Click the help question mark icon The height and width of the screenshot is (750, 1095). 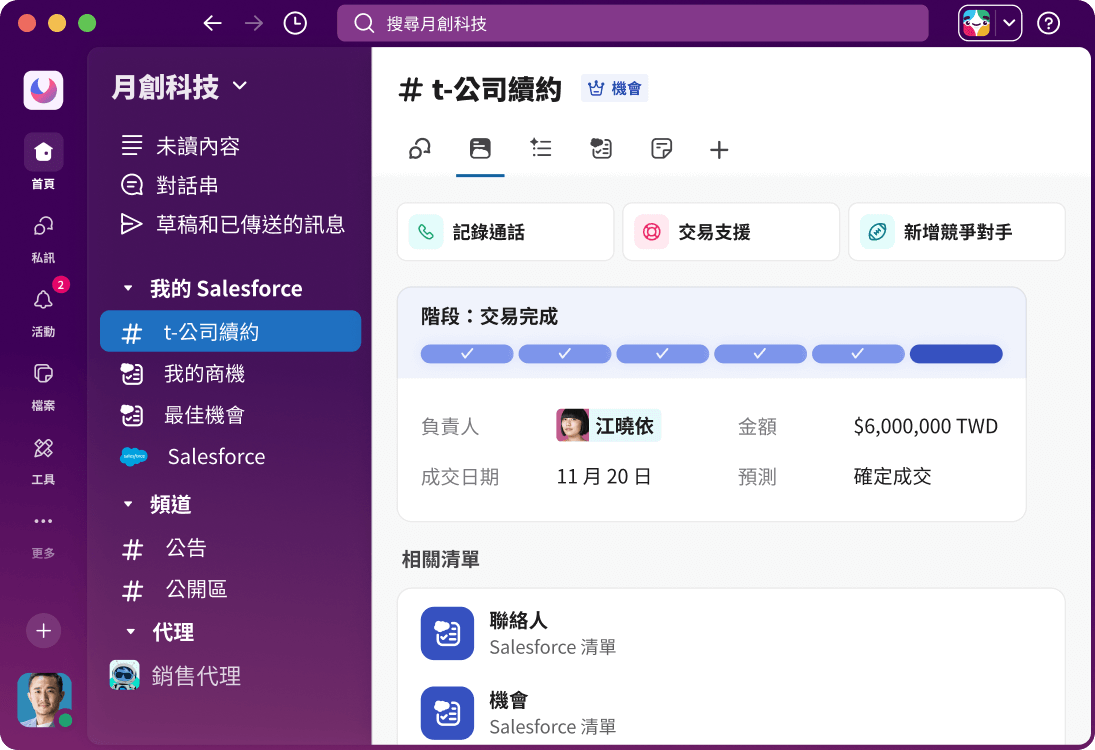[x=1048, y=22]
